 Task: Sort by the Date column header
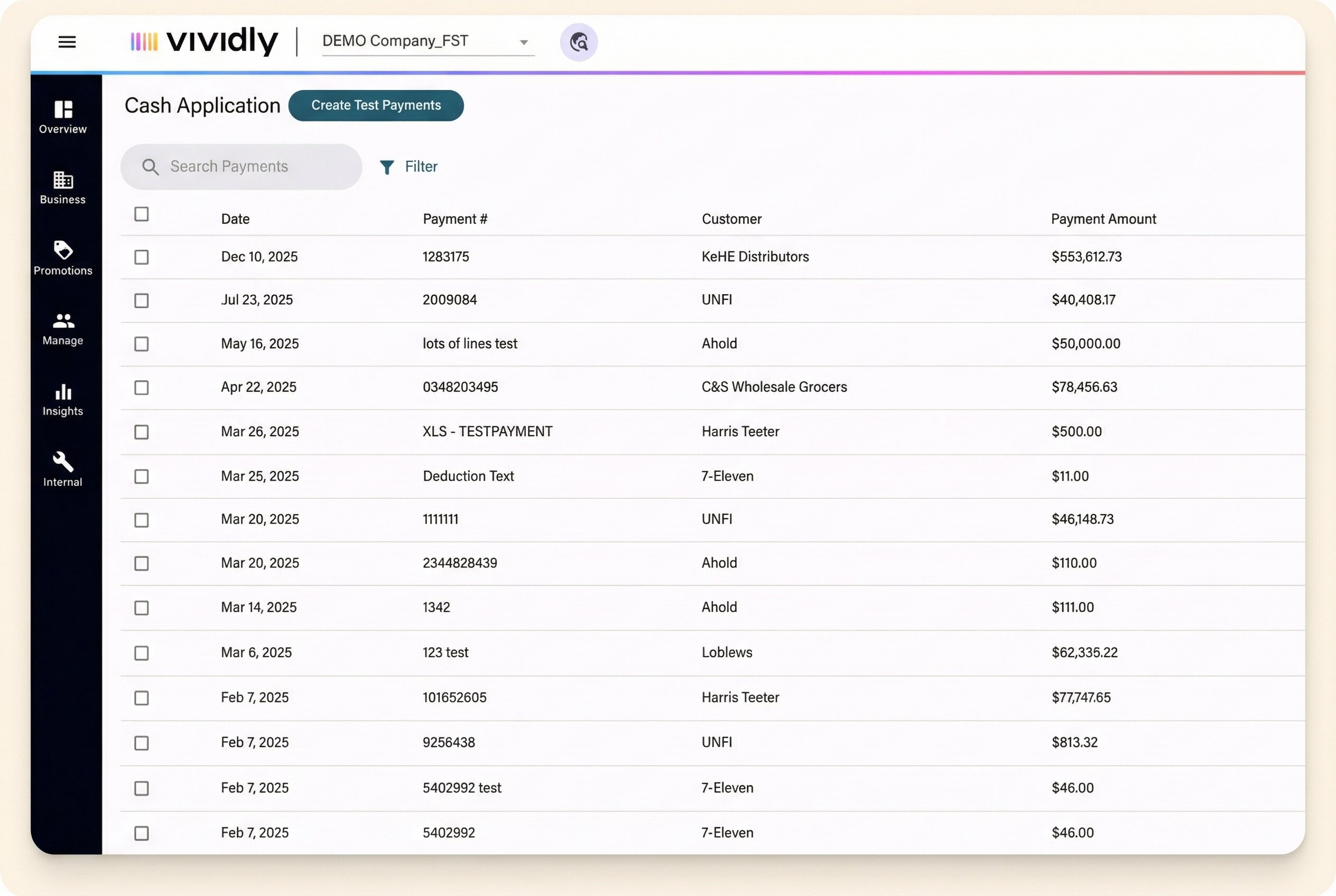point(235,219)
